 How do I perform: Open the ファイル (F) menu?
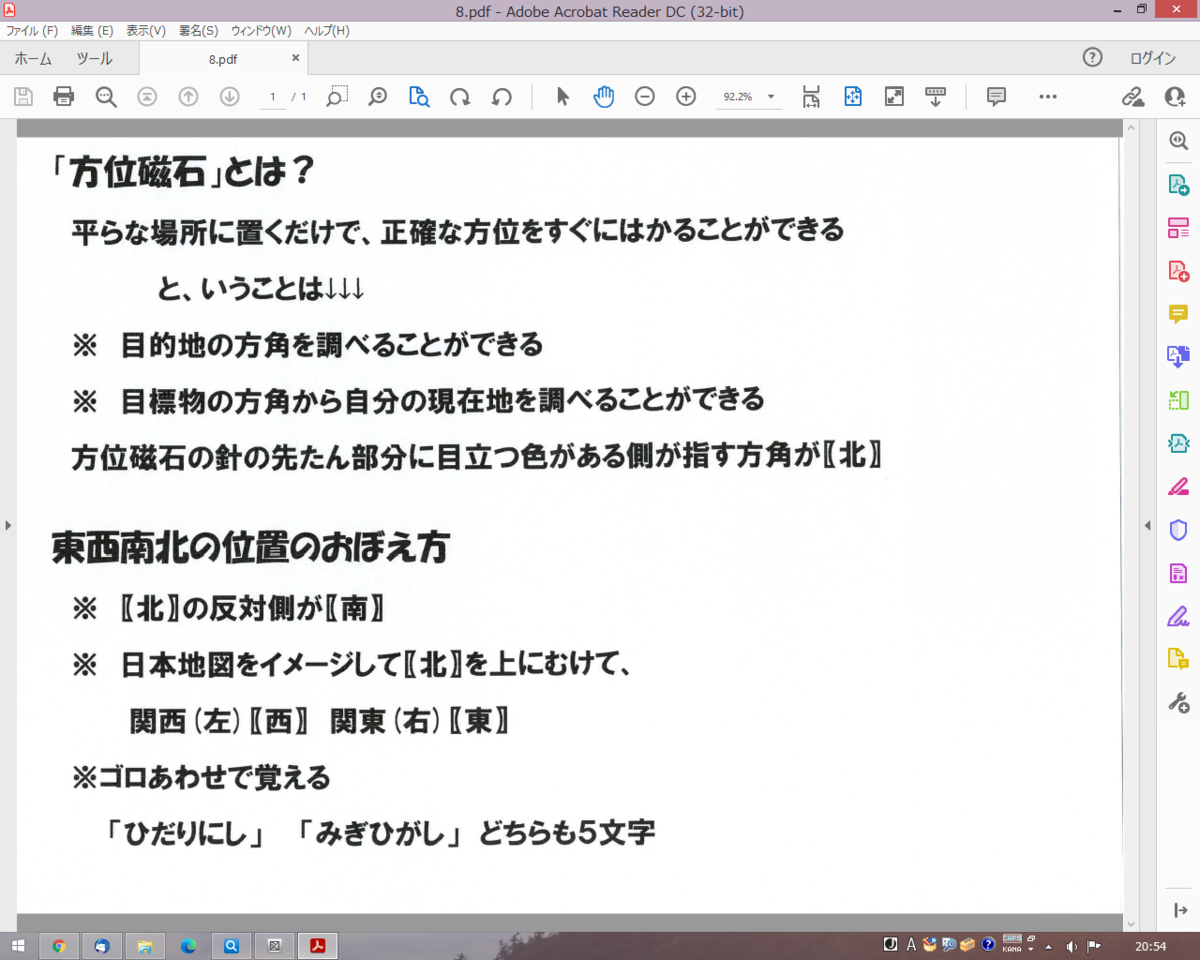point(32,31)
